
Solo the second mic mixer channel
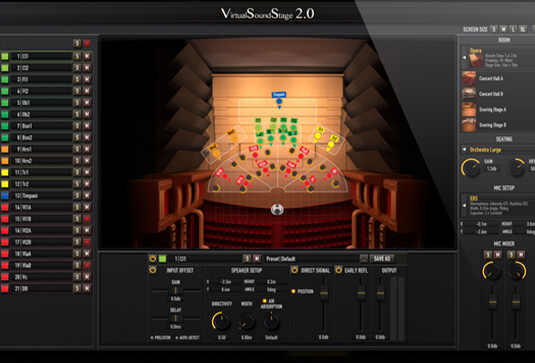pos(511,255)
